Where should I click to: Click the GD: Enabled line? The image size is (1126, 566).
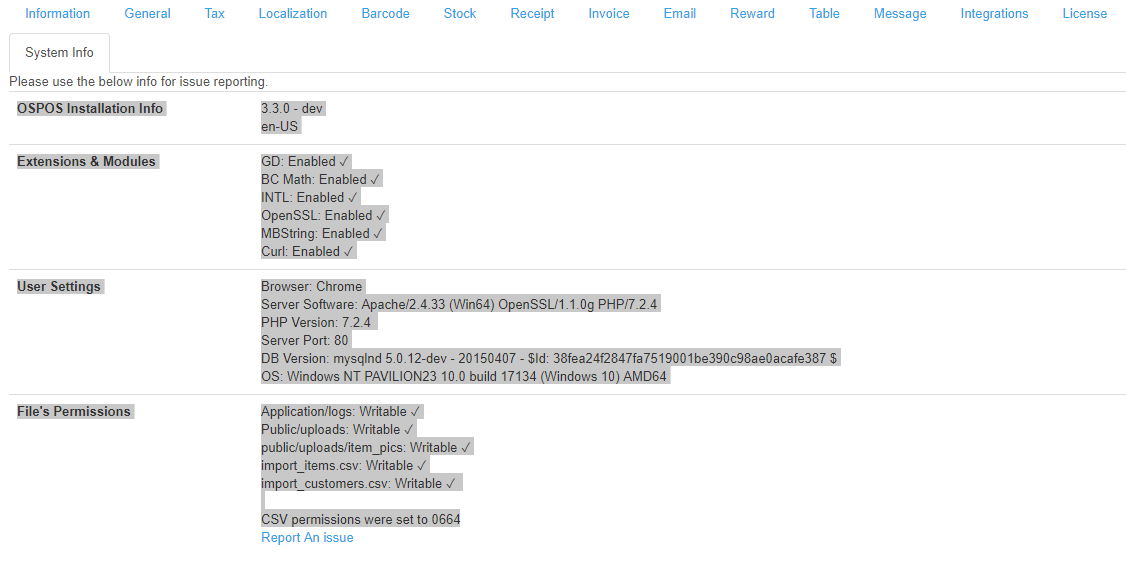click(x=305, y=162)
